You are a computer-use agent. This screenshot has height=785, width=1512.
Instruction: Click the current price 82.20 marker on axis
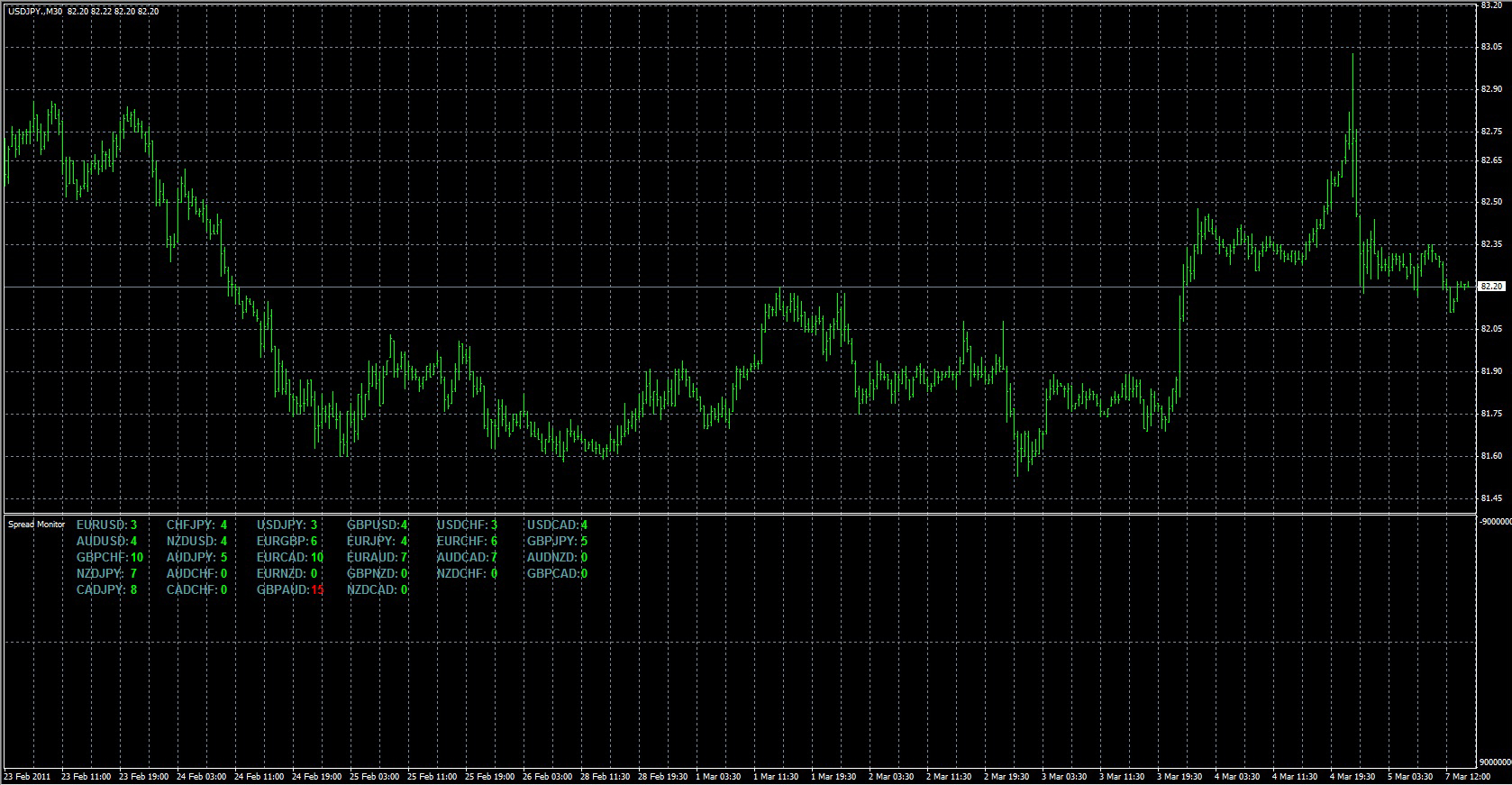click(x=1491, y=287)
